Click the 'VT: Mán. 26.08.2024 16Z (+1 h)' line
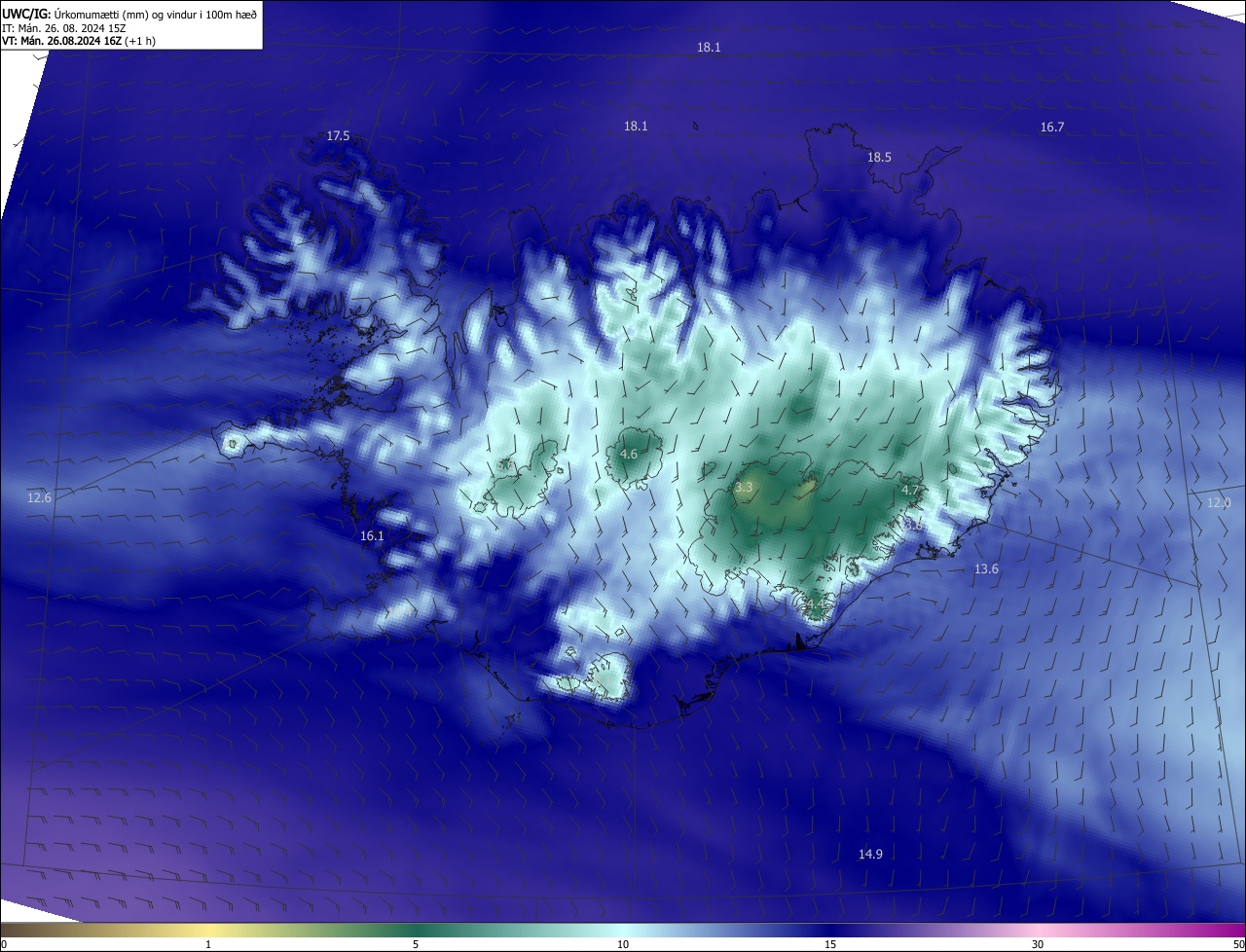The height and width of the screenshot is (952, 1246). (x=79, y=41)
